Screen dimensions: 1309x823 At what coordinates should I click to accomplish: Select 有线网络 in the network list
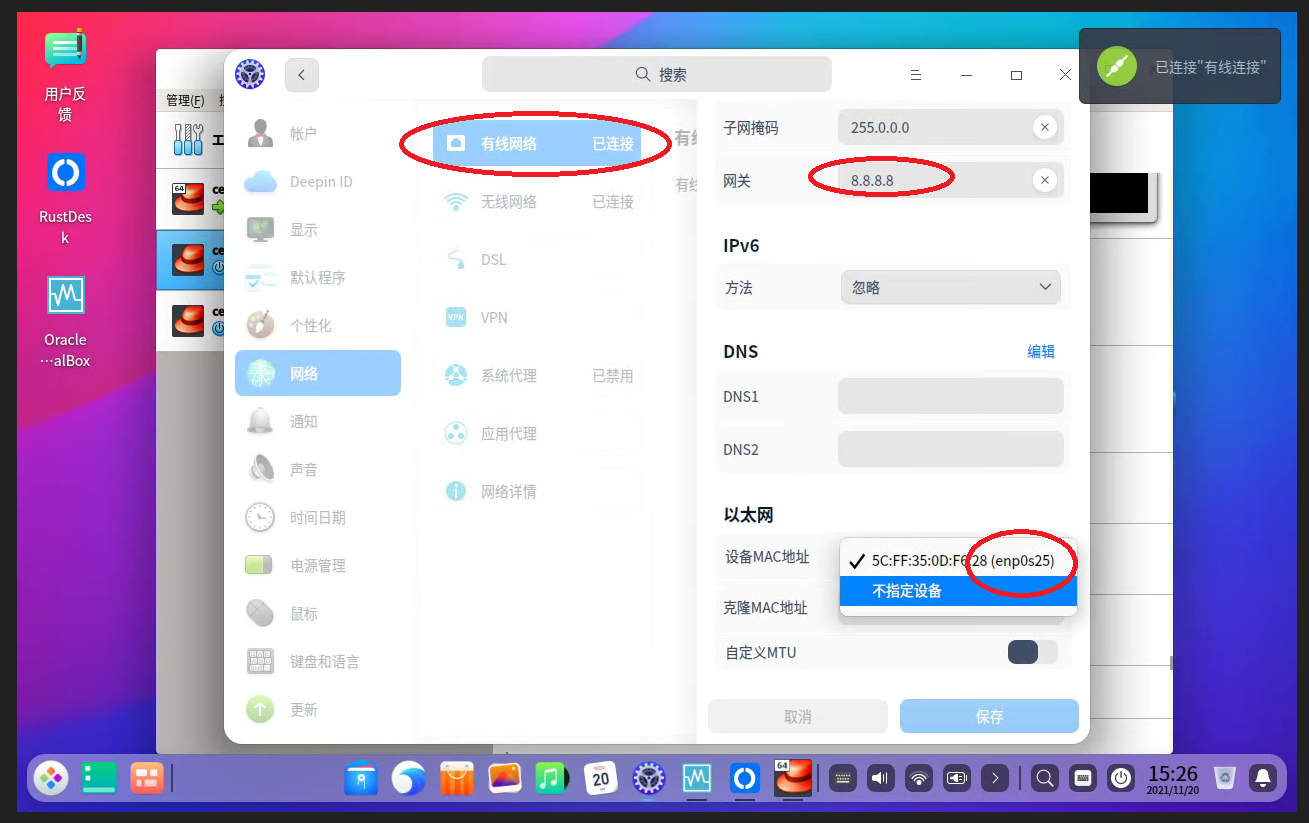[538, 143]
